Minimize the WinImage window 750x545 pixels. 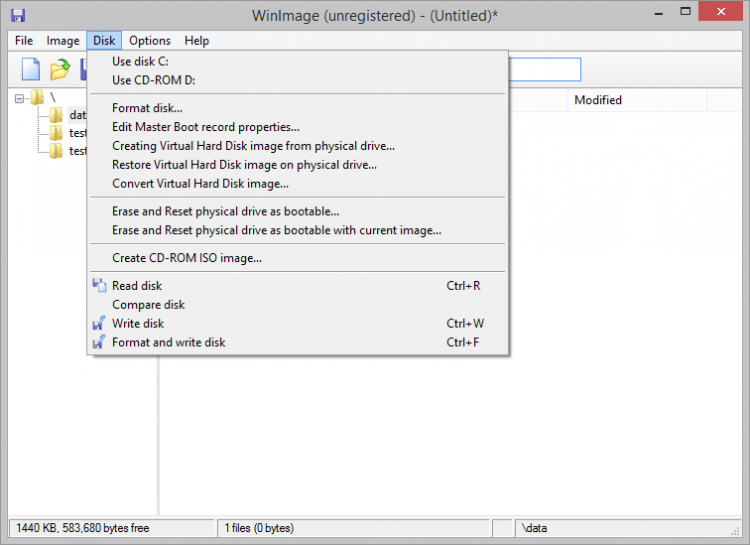coord(659,12)
